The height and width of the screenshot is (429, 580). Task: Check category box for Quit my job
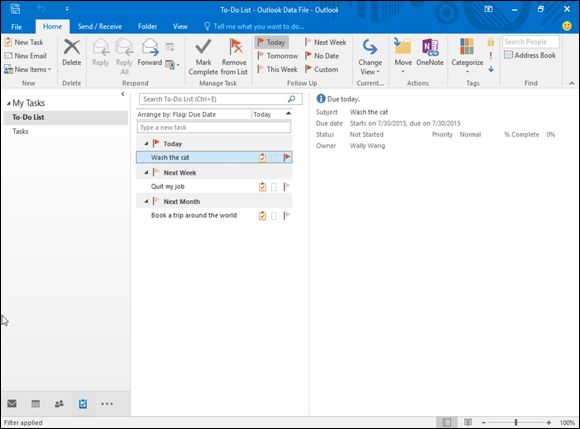click(x=274, y=187)
